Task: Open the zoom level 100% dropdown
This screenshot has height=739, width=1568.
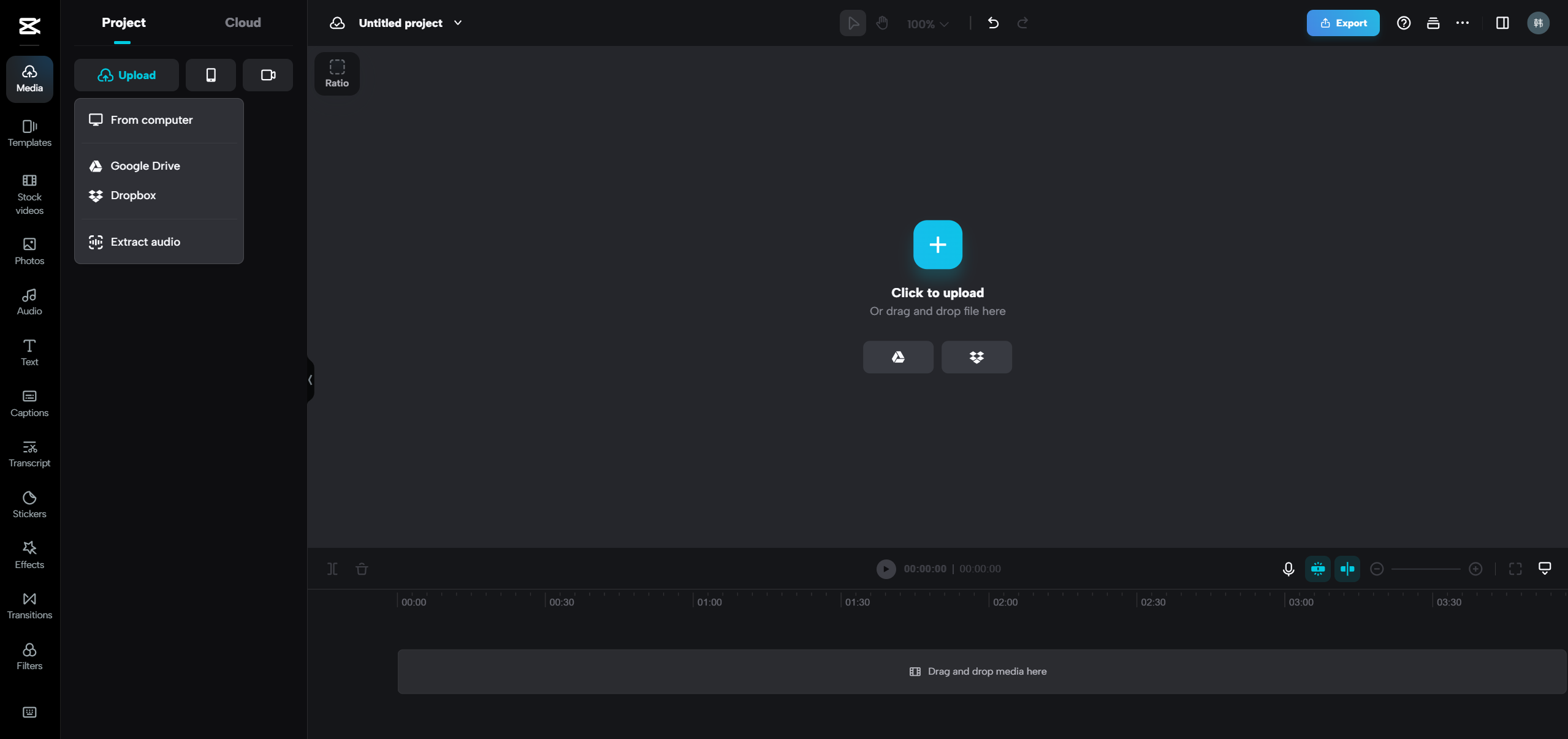Action: (926, 23)
